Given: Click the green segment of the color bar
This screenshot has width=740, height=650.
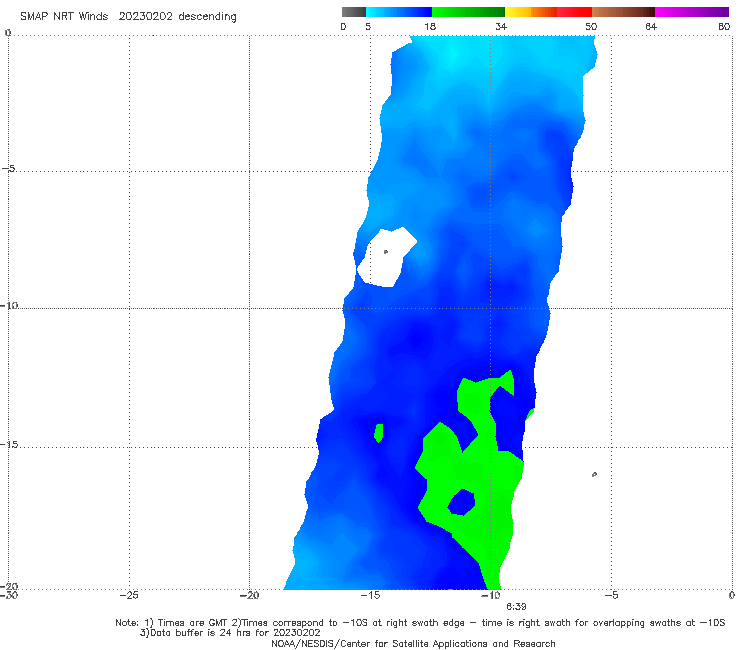Looking at the screenshot, I should coord(468,12).
